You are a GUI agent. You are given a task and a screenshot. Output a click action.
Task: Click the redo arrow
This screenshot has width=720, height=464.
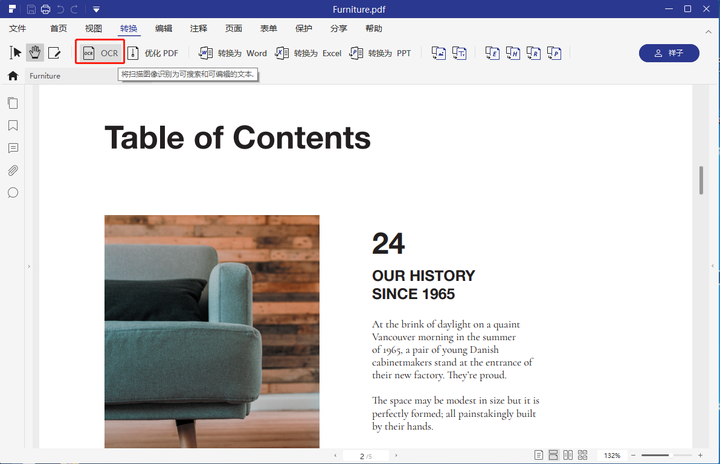(x=74, y=9)
